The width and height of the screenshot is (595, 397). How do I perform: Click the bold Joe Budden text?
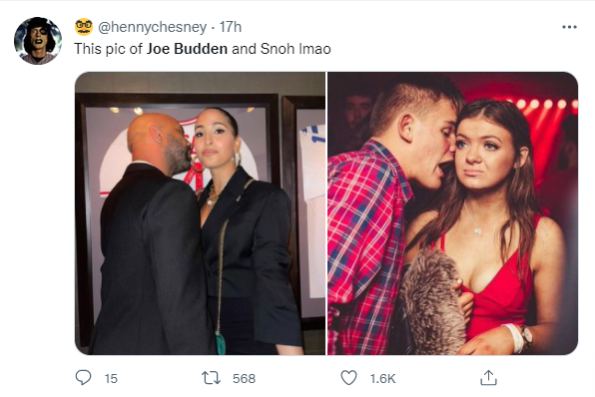187,49
